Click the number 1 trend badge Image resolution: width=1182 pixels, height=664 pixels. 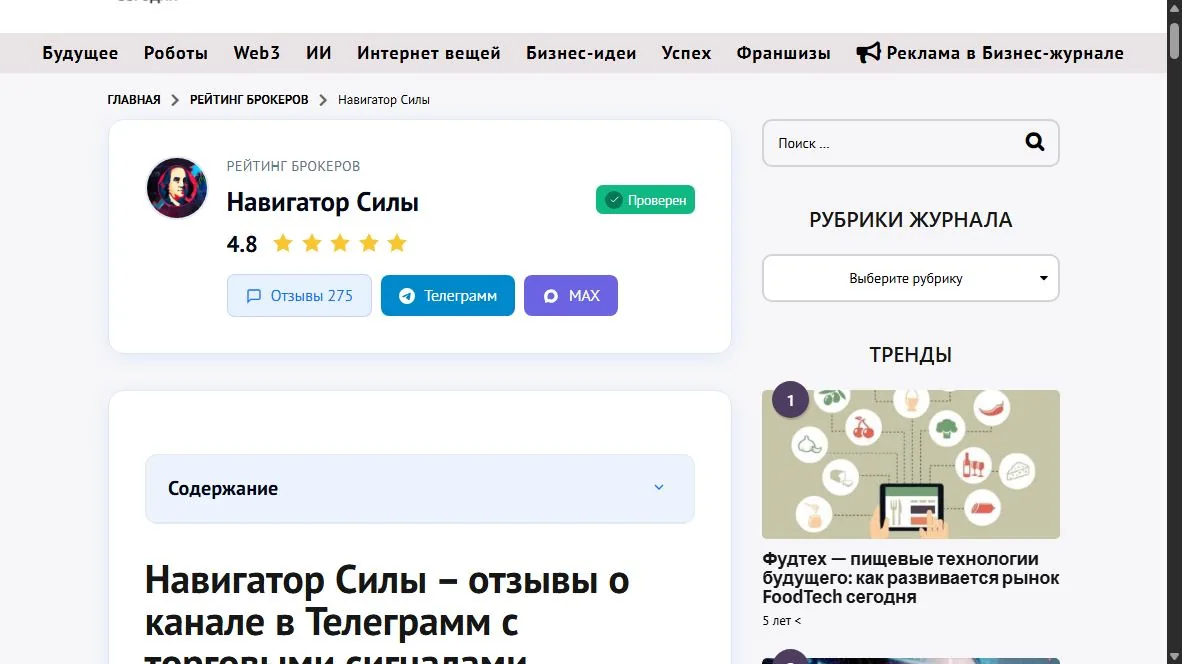(790, 400)
